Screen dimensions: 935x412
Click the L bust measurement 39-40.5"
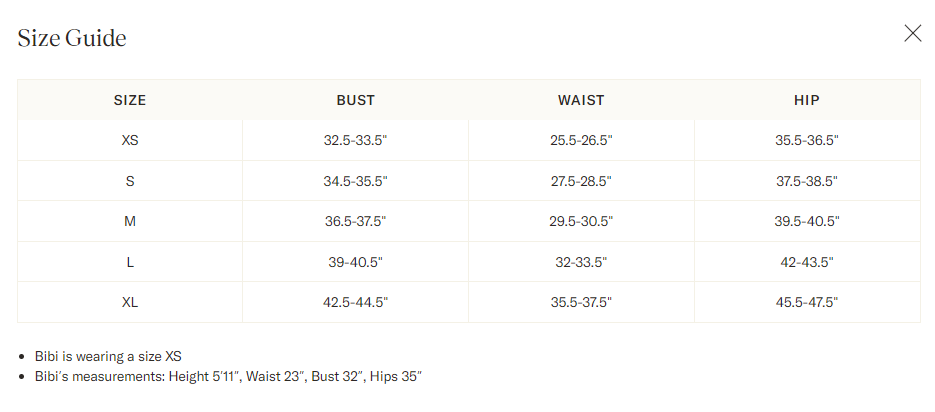355,262
